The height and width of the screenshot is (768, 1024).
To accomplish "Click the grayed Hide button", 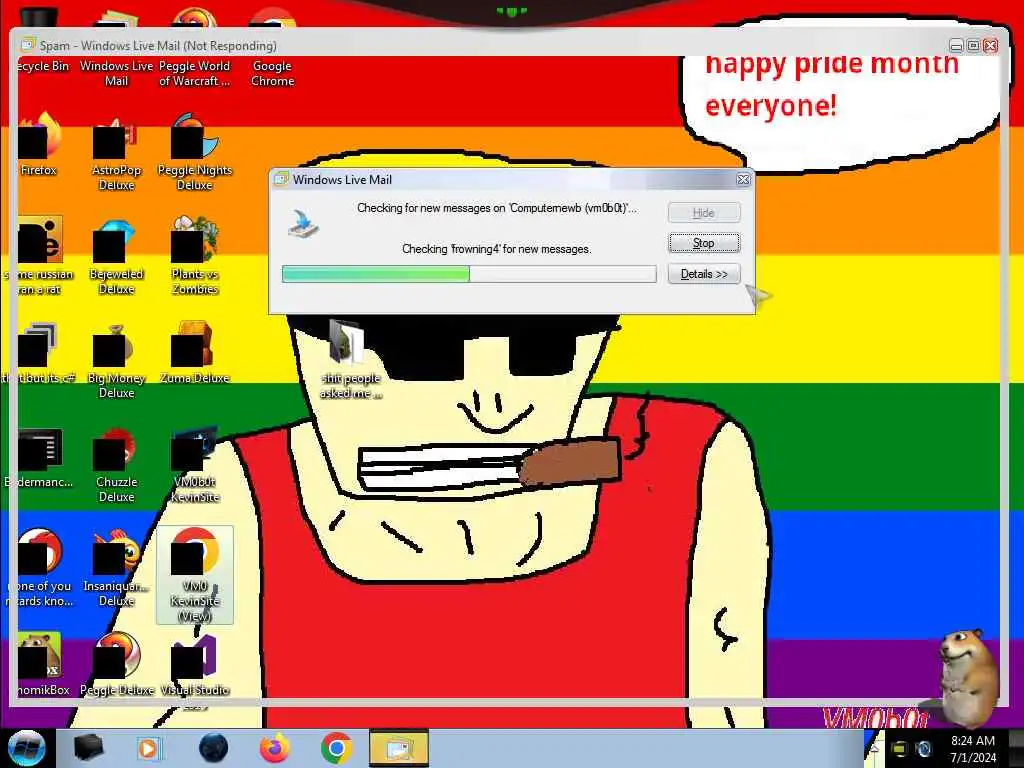I will 703,213.
